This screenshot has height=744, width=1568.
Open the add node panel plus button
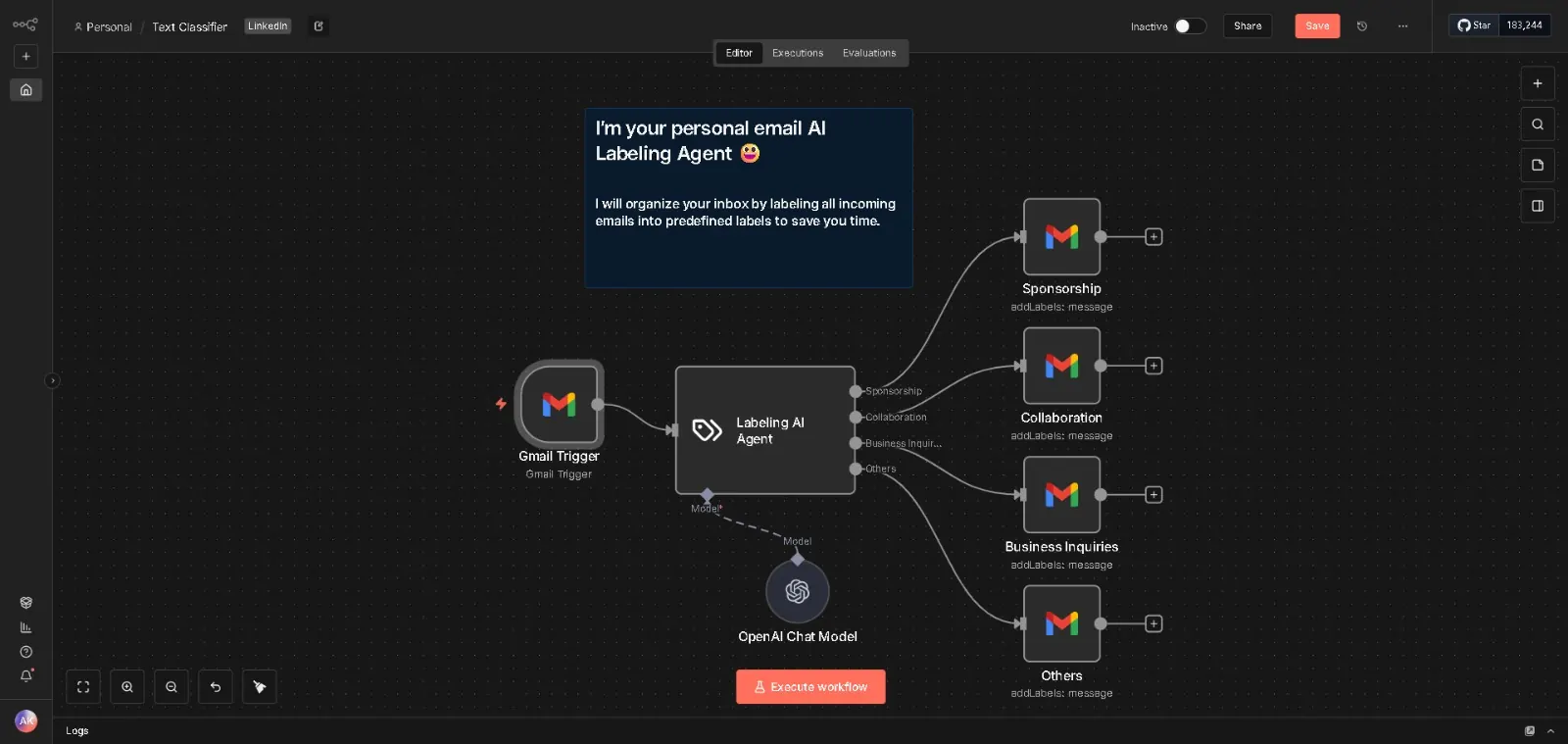point(1538,83)
